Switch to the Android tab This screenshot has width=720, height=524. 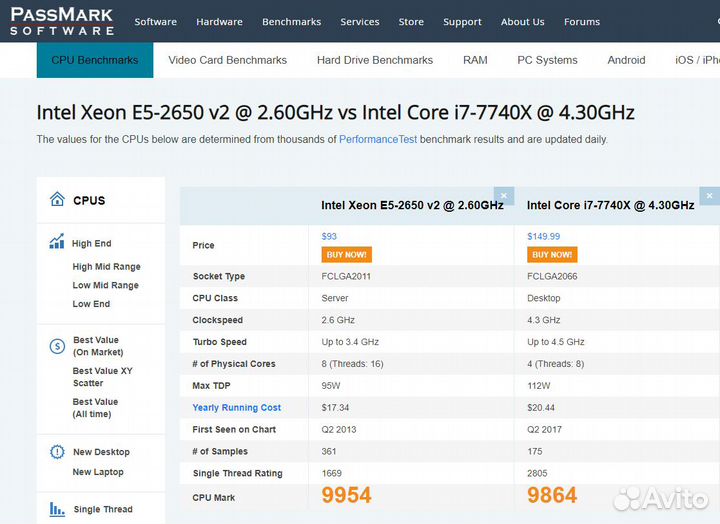coord(626,60)
